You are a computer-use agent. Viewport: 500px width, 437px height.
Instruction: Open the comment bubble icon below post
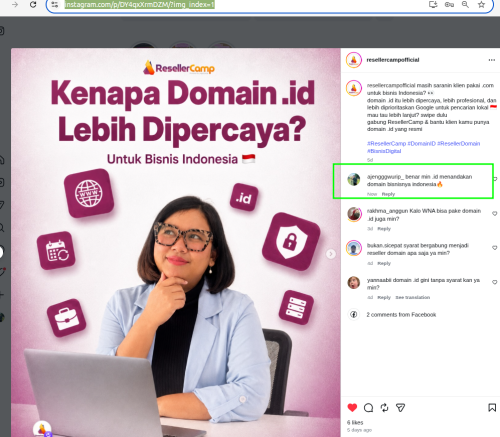pos(368,408)
